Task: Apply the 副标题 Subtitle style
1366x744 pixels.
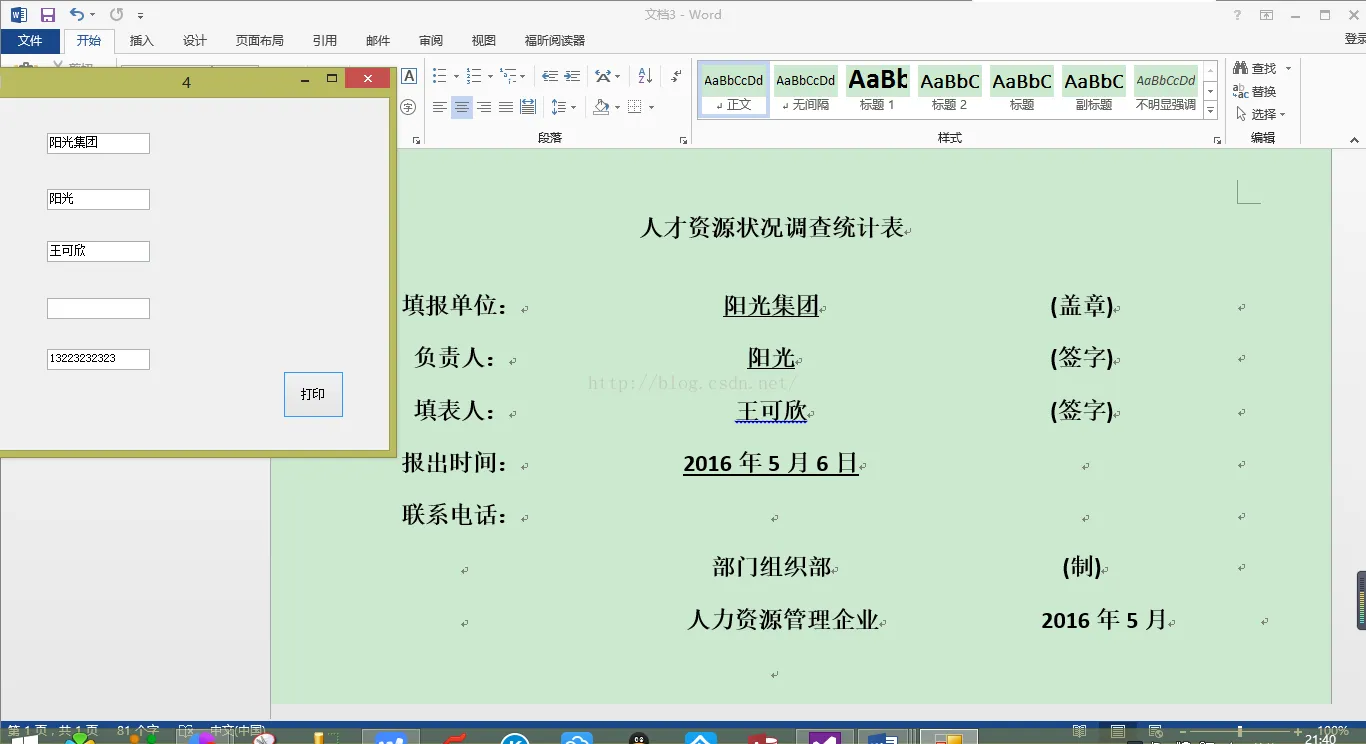Action: (1094, 89)
